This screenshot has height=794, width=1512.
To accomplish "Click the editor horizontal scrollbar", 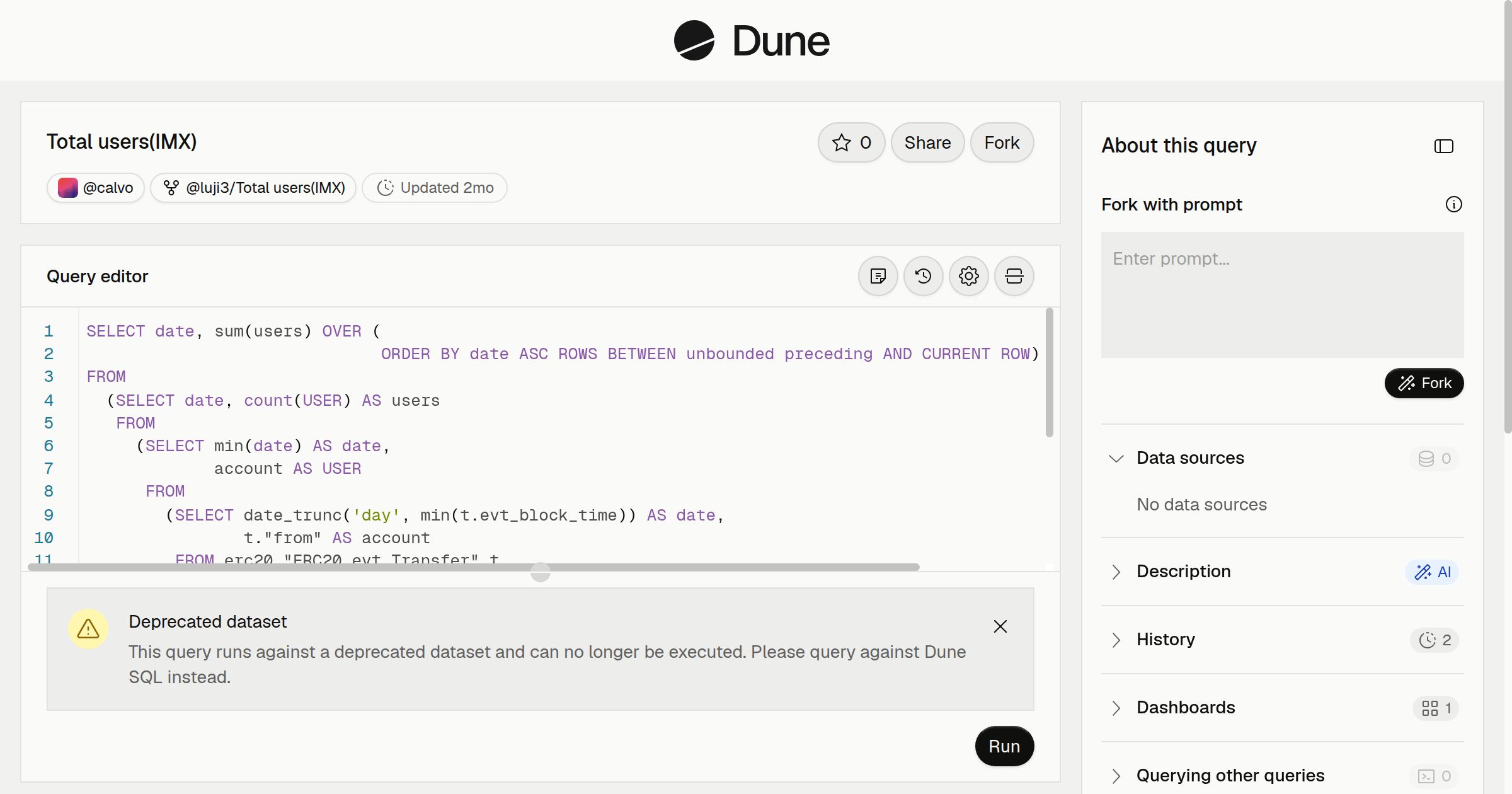I will 474,567.
